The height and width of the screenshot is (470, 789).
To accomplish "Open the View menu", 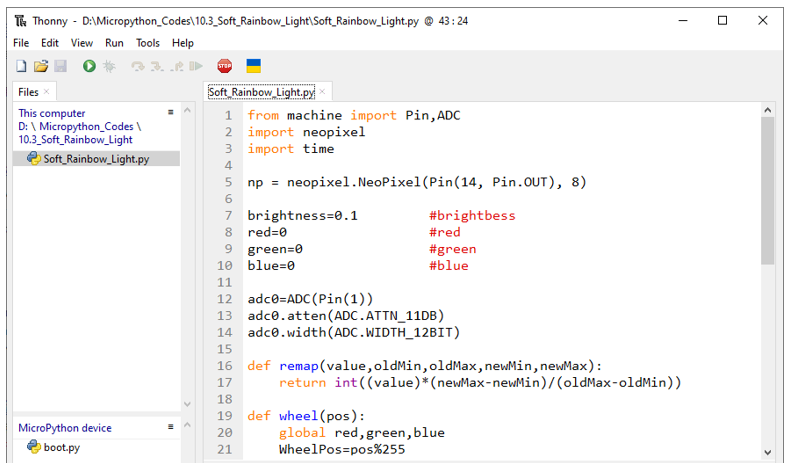I will [x=82, y=43].
